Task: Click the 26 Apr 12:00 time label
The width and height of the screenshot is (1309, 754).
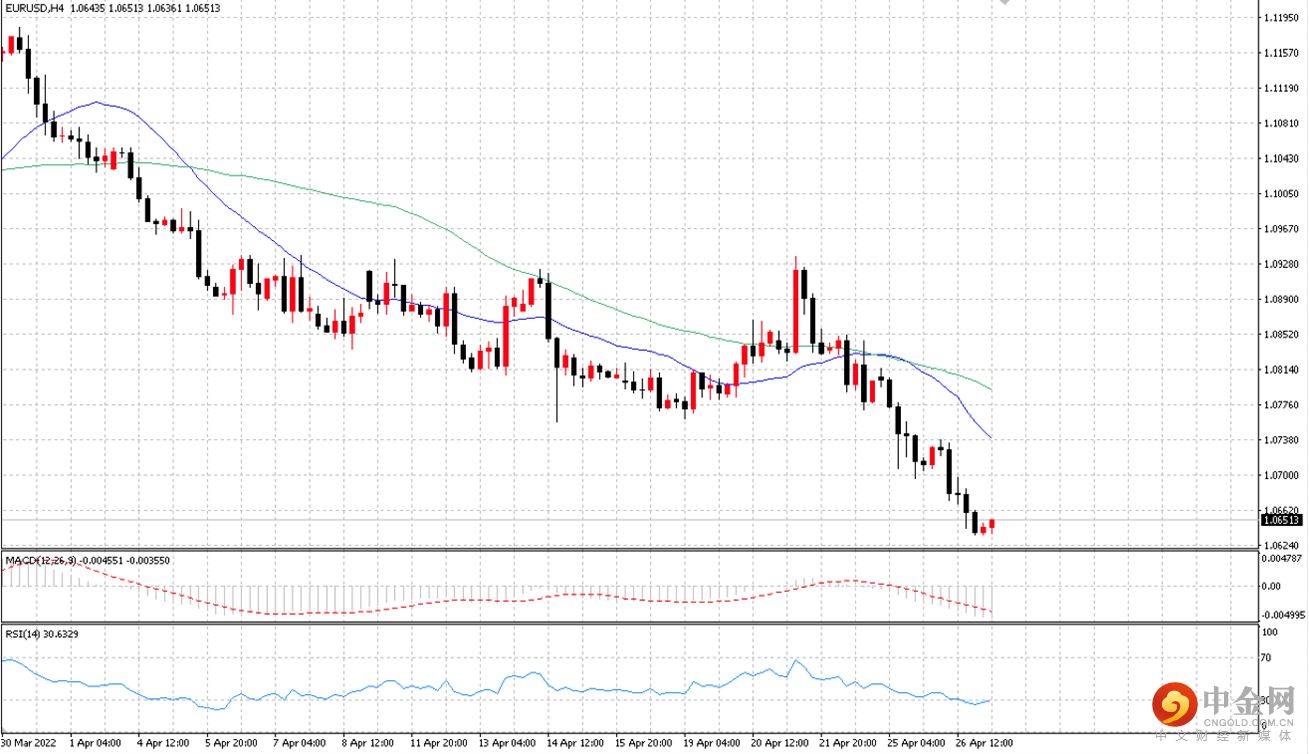Action: click(x=985, y=743)
